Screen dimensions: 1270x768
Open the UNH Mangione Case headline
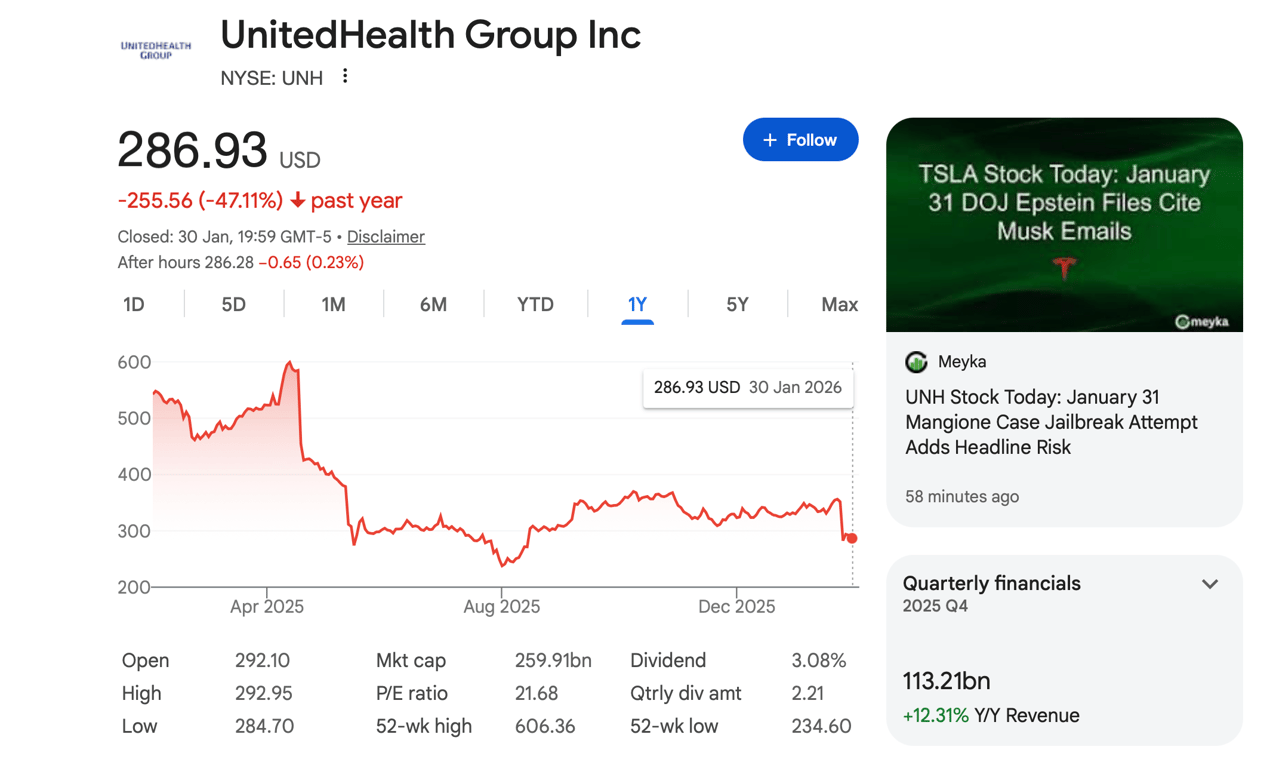point(1051,422)
